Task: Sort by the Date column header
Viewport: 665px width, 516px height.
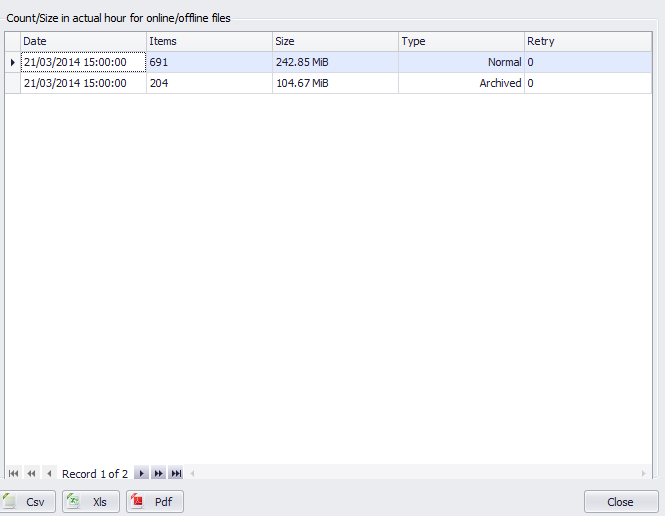Action: 83,42
